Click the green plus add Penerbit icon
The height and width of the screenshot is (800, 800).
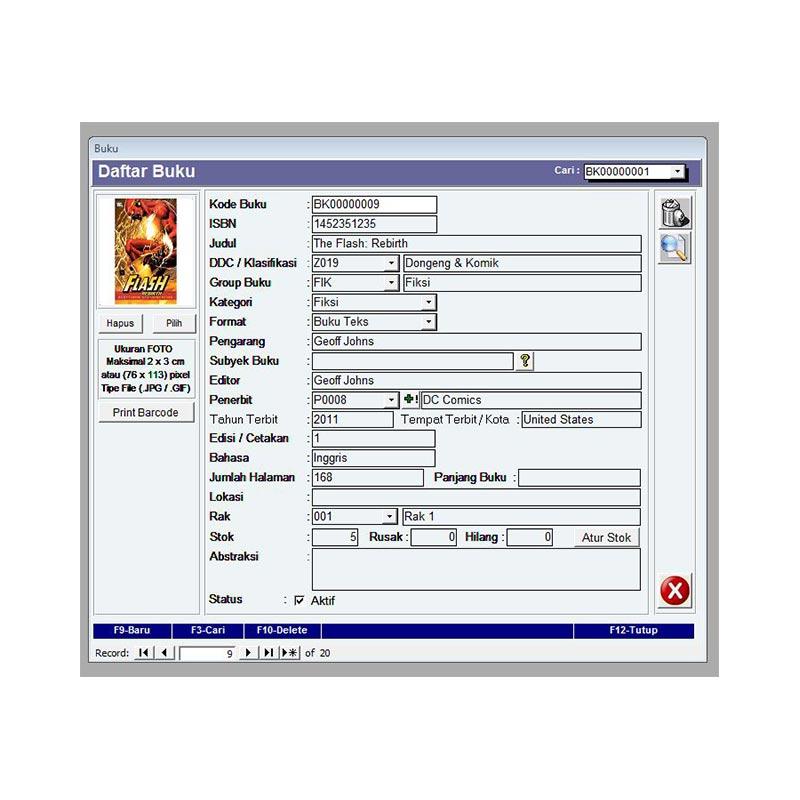click(410, 399)
